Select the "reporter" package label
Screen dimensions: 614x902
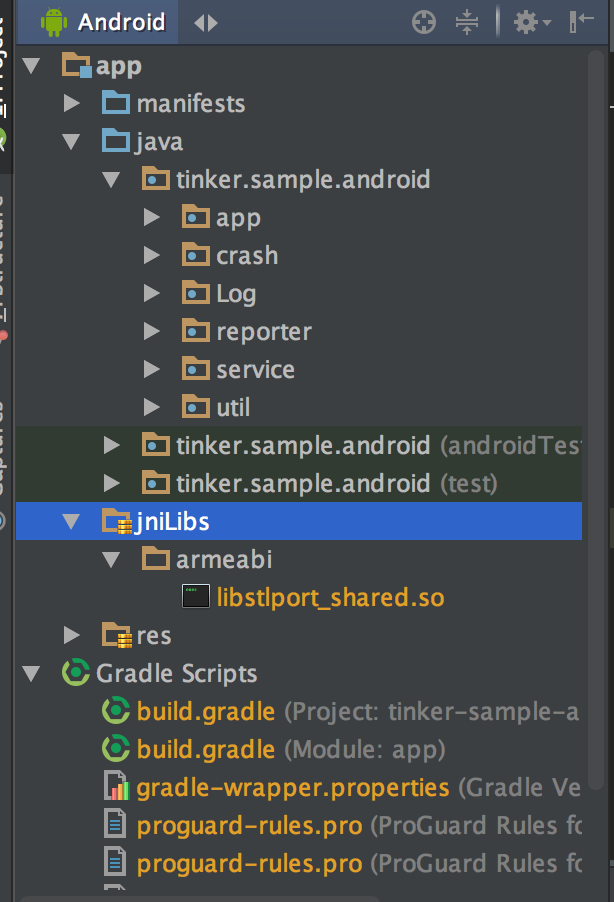point(264,332)
